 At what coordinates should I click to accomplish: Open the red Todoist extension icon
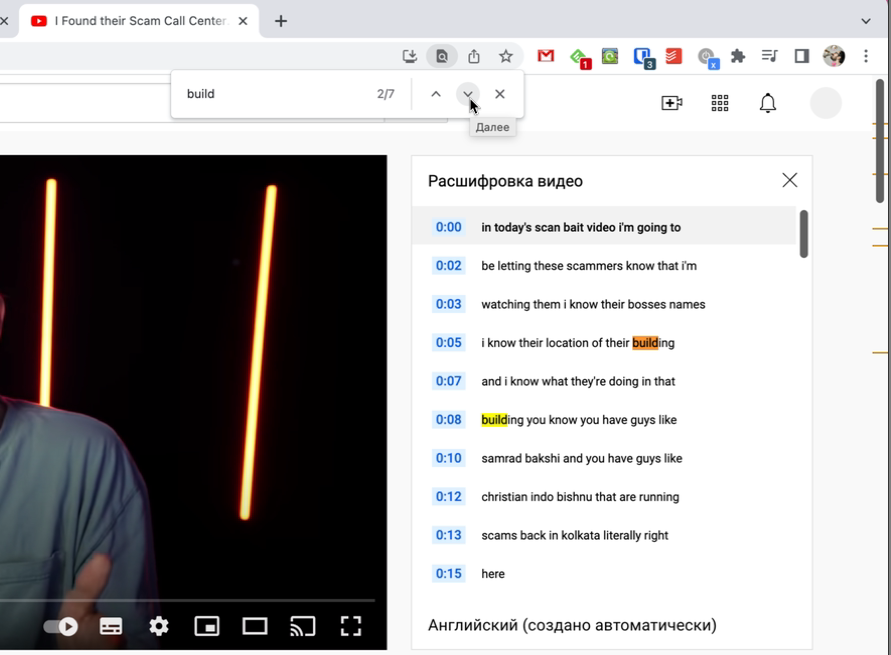(673, 56)
